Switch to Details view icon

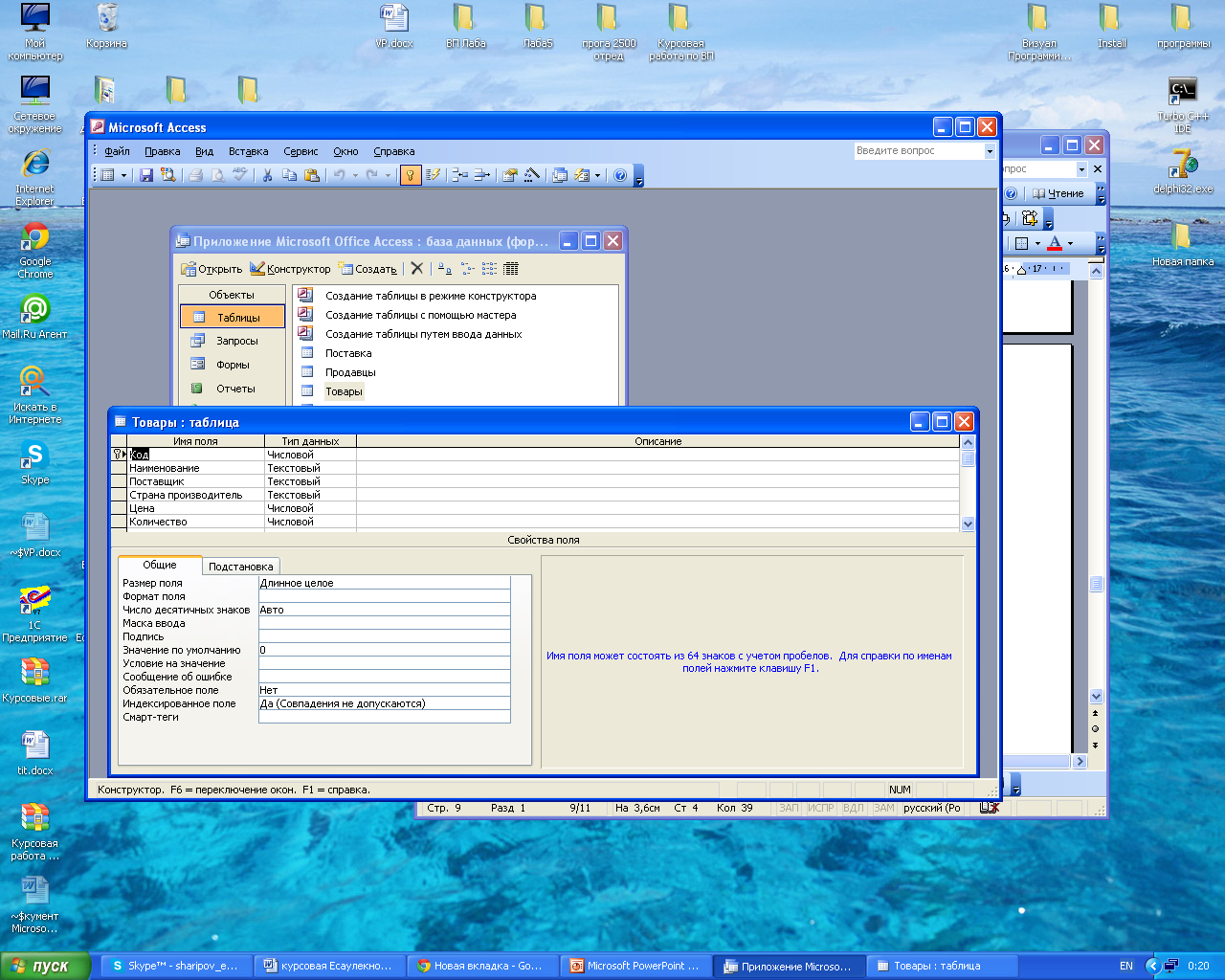click(511, 269)
